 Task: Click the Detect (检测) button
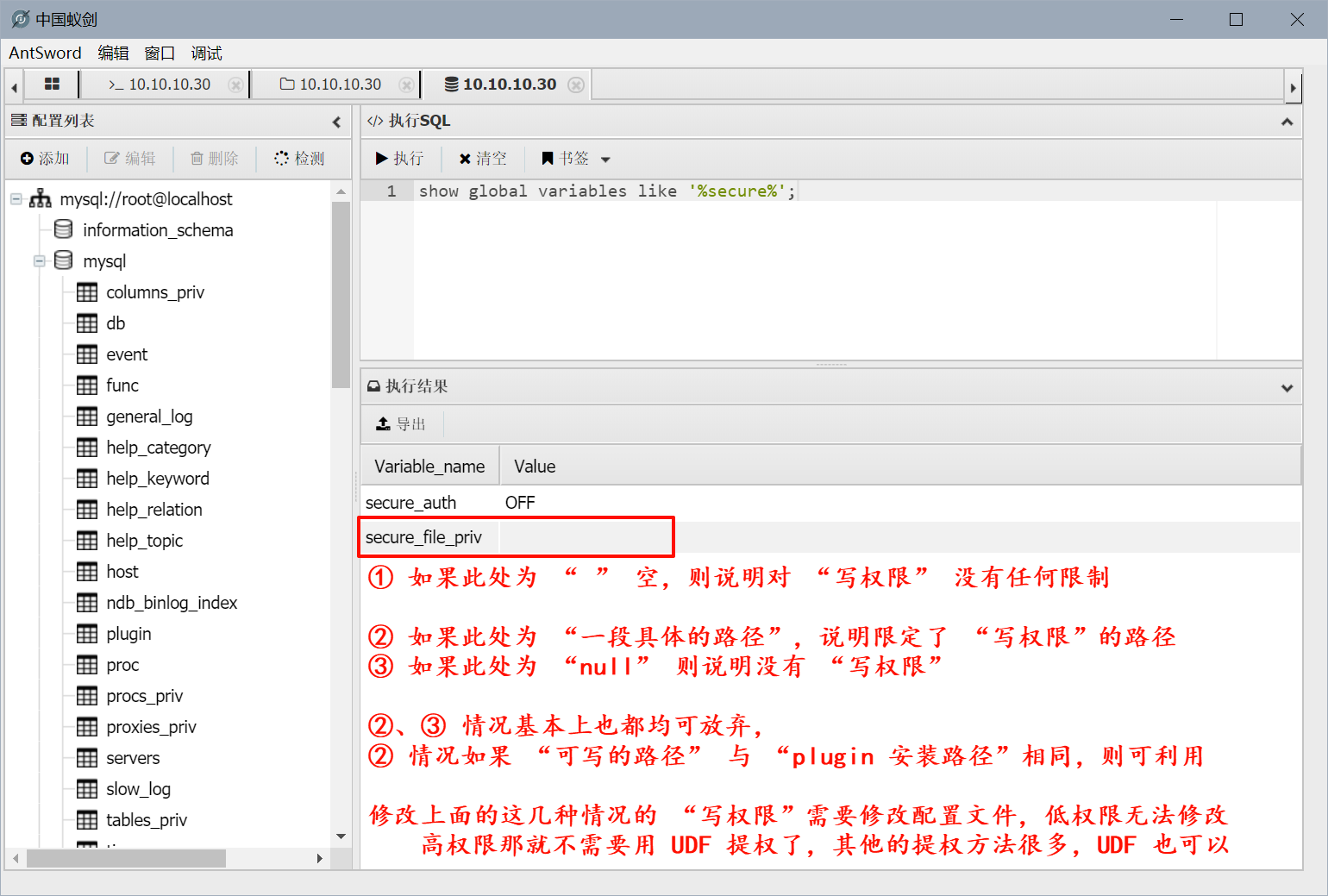[299, 159]
